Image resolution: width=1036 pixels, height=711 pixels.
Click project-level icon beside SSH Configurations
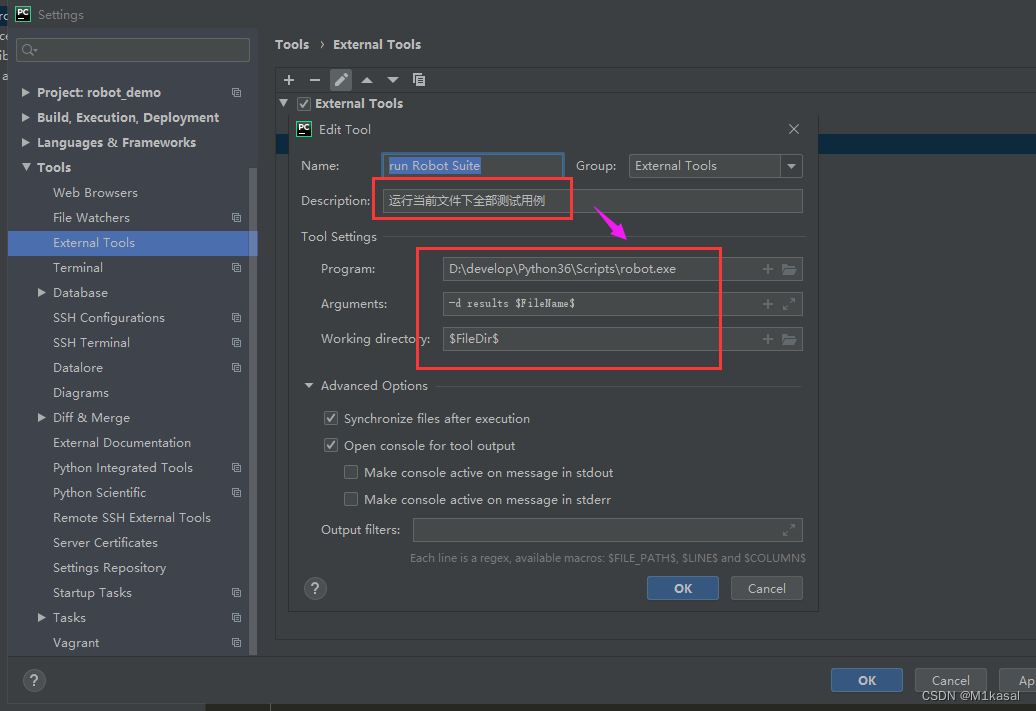237,318
